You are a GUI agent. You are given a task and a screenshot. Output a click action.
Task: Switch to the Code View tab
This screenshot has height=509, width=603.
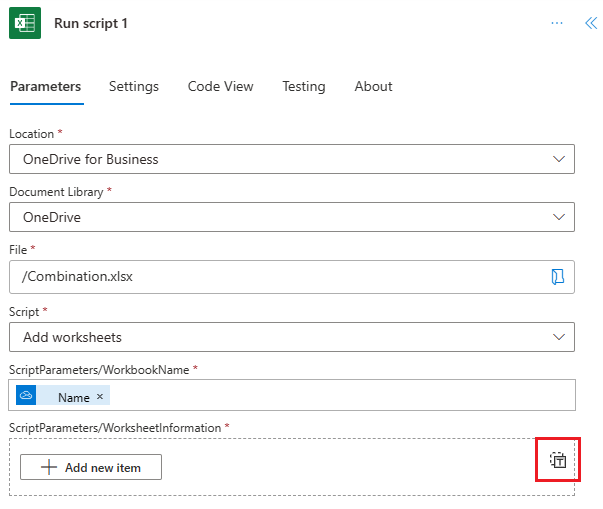220,86
